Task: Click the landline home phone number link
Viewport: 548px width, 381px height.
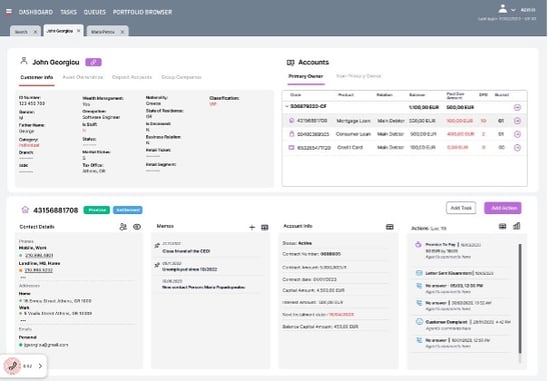Action: pos(39,270)
